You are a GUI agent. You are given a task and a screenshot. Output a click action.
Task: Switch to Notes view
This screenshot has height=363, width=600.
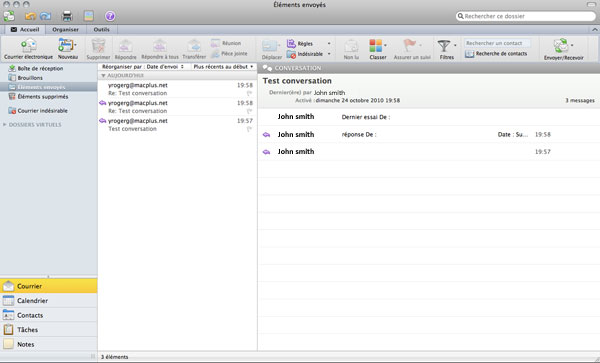49,344
